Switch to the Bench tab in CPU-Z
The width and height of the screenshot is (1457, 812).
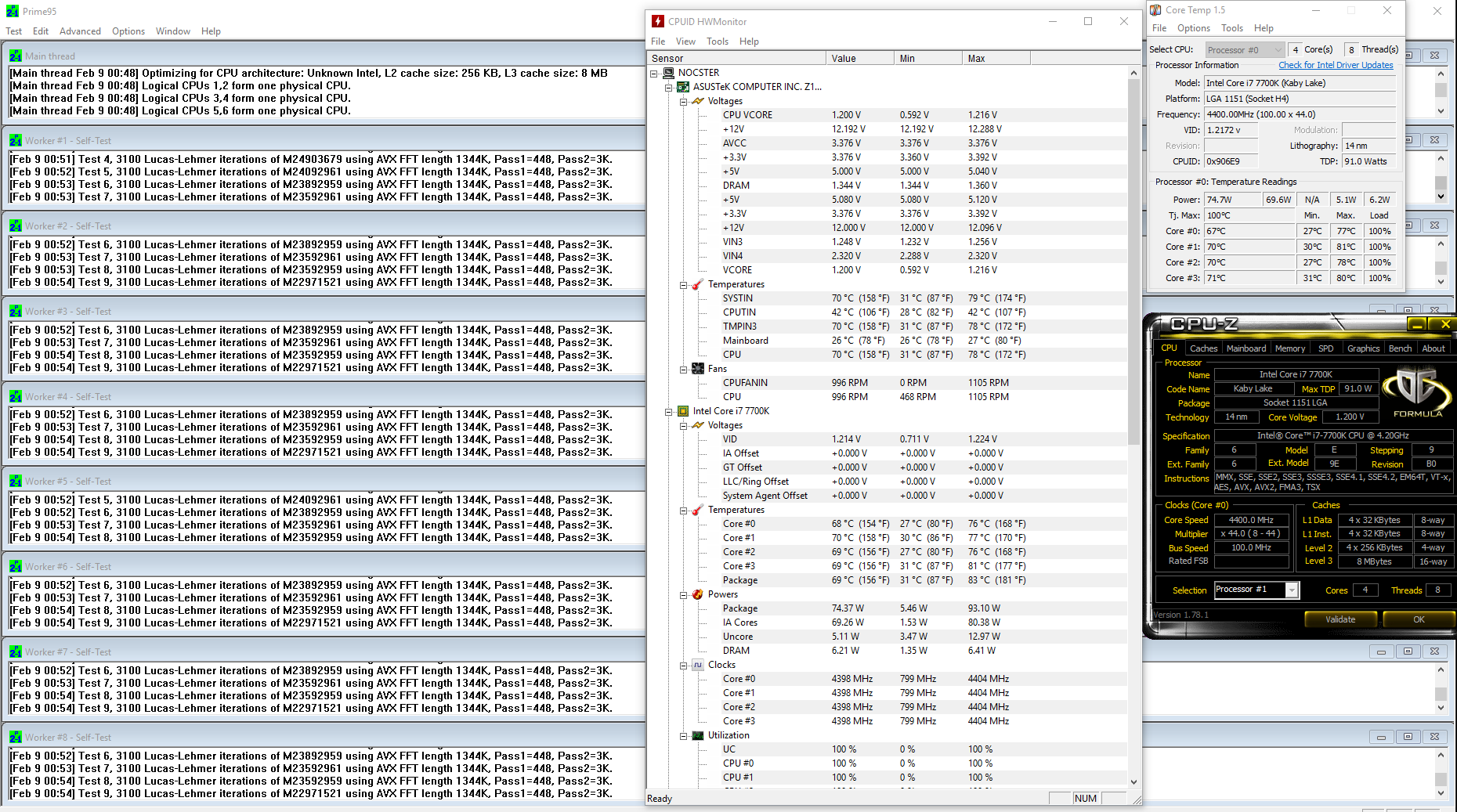(1400, 348)
